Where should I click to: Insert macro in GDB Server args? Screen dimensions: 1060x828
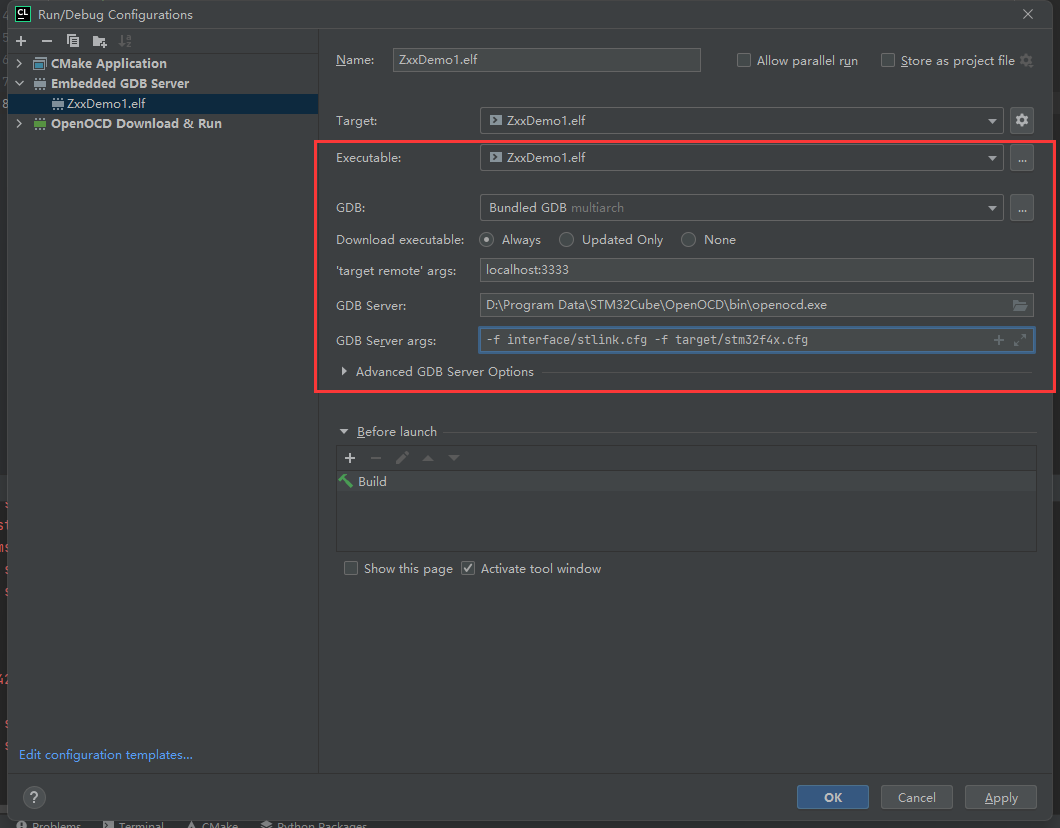998,340
